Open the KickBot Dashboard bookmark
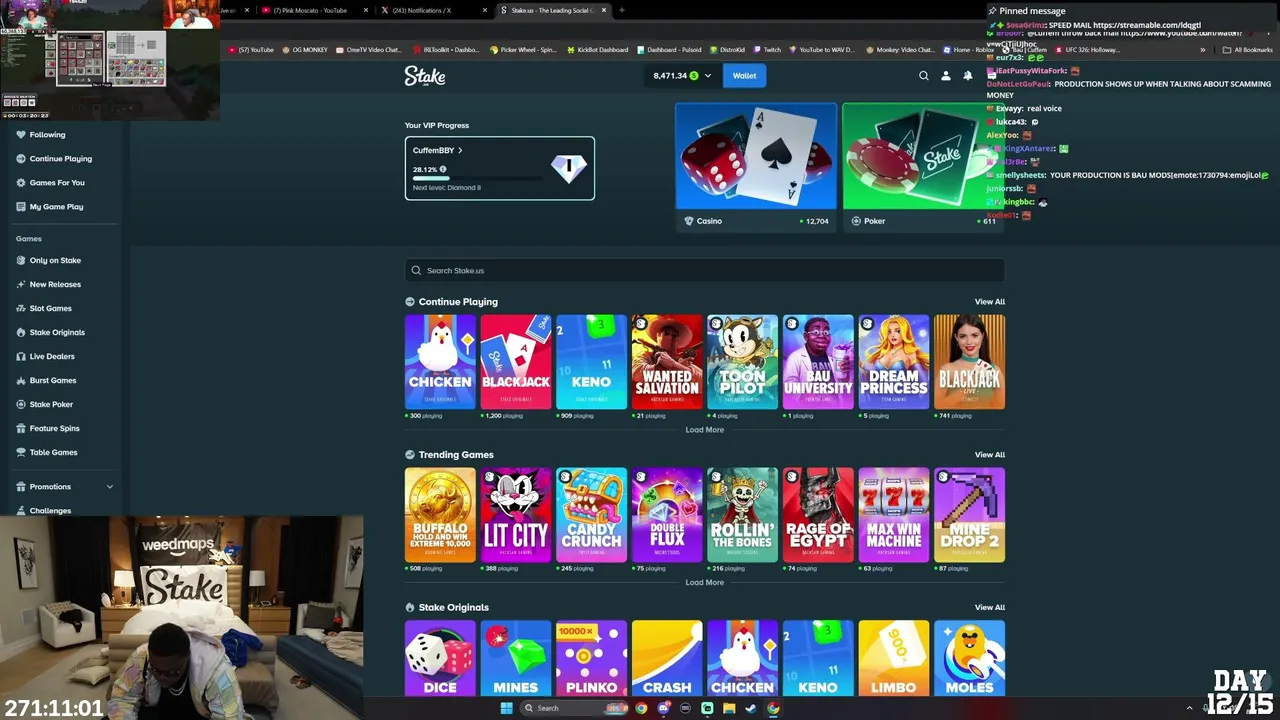 tap(598, 50)
